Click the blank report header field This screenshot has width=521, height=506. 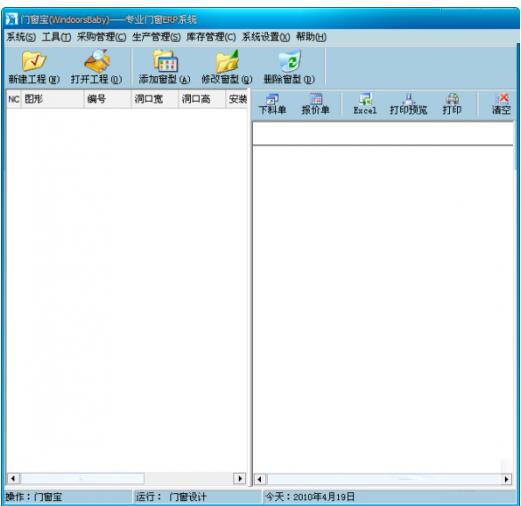click(383, 134)
